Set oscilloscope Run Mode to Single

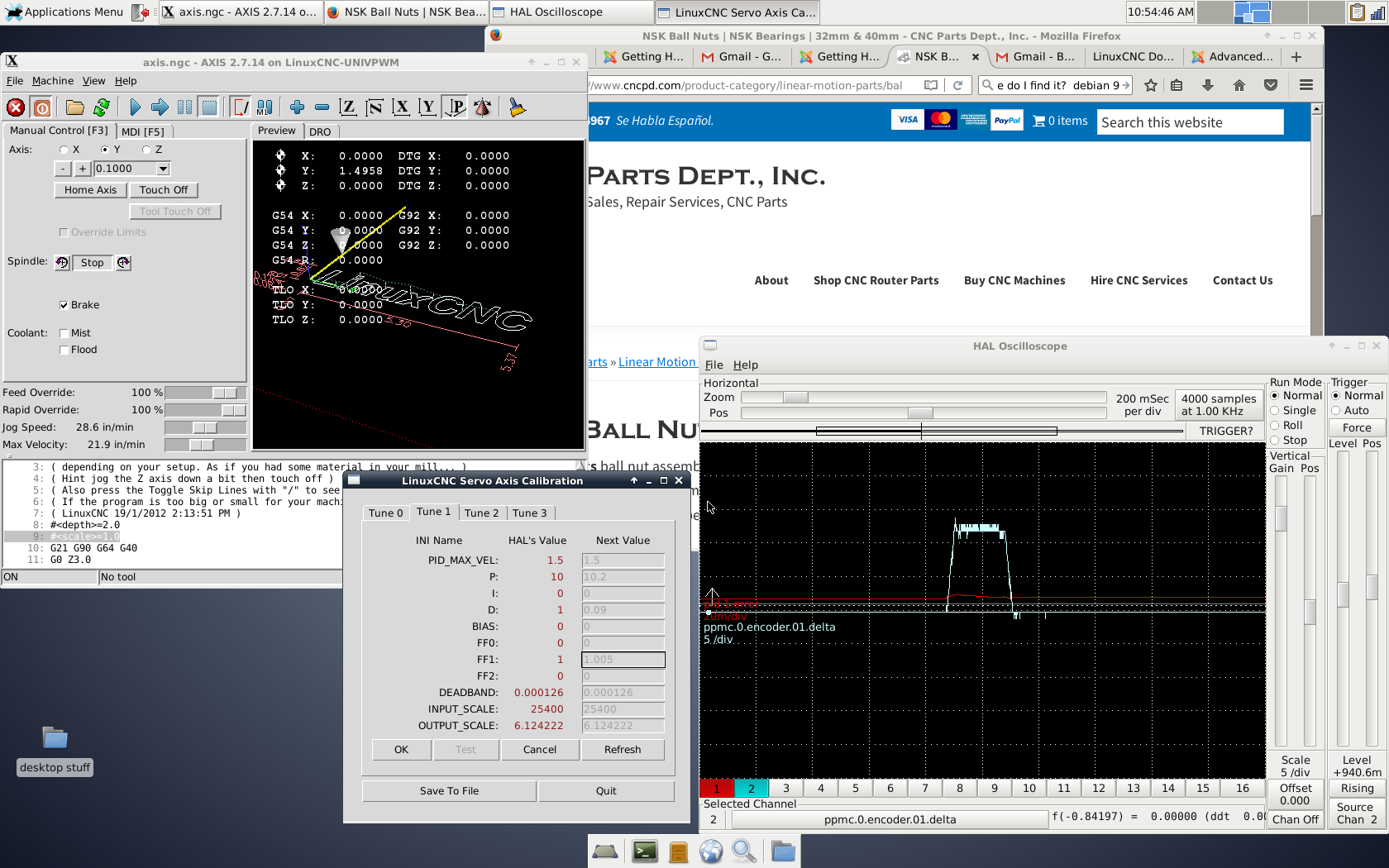pos(1275,411)
